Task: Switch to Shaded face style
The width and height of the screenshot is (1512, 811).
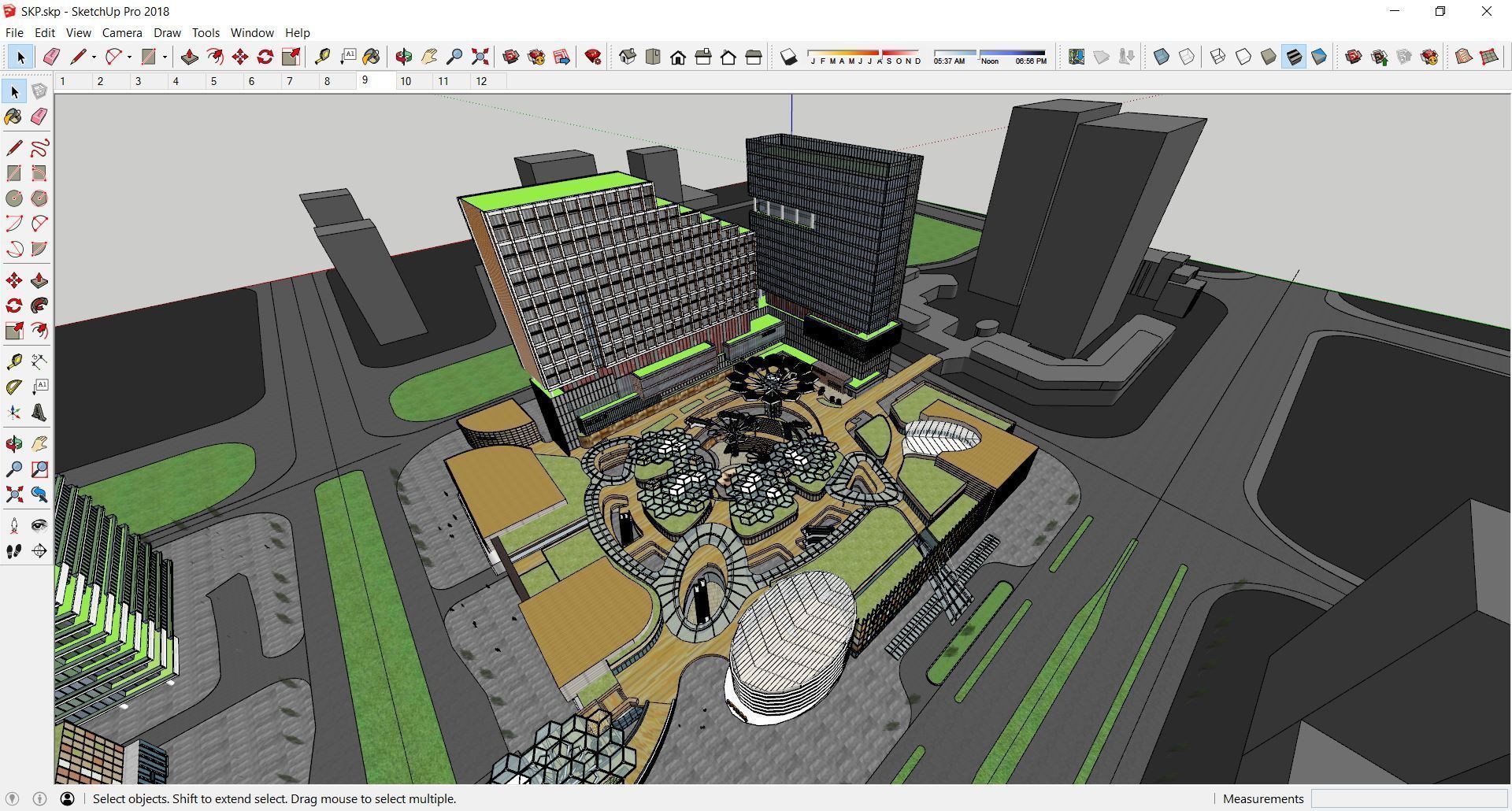Action: [x=1269, y=57]
